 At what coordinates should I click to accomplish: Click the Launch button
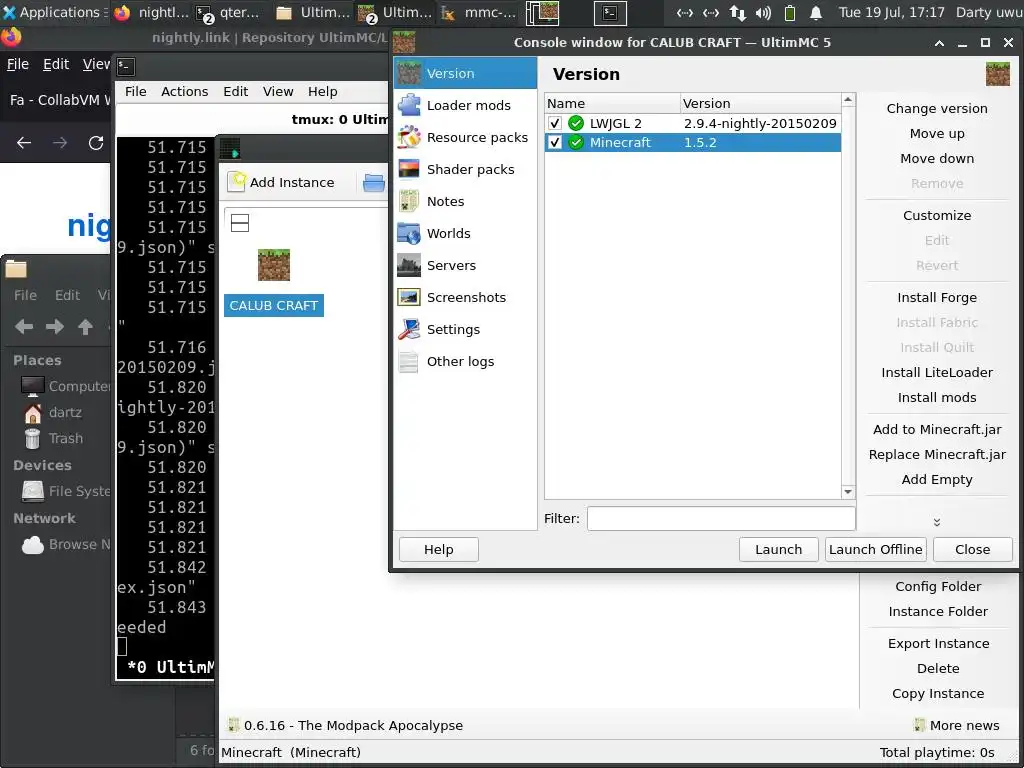(778, 549)
